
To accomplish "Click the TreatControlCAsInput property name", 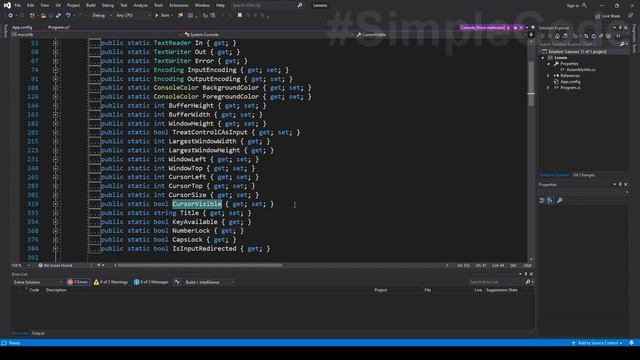I will click(210, 132).
